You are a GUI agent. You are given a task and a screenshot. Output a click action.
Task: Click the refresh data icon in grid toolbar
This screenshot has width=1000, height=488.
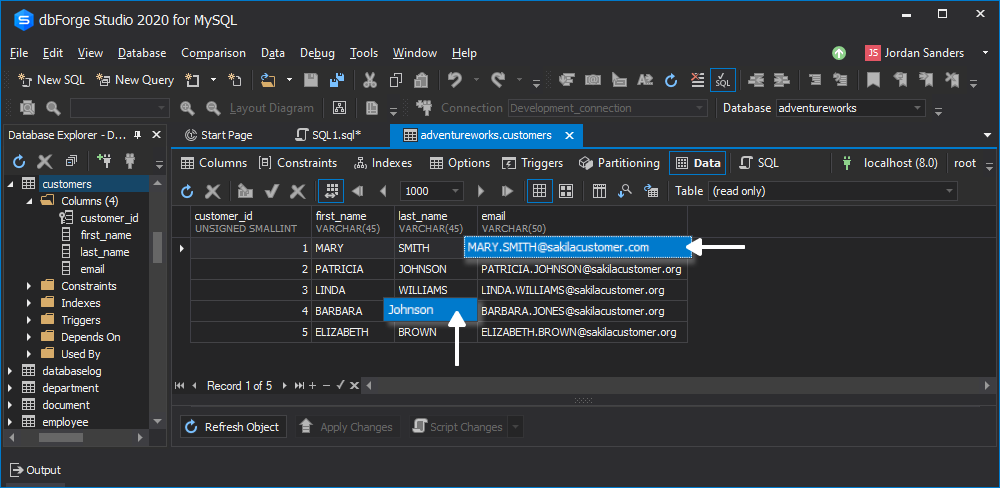tap(187, 191)
